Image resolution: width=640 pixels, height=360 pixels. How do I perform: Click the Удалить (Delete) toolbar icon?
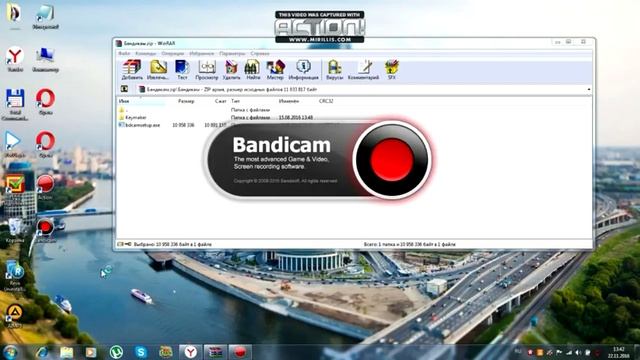tap(231, 69)
